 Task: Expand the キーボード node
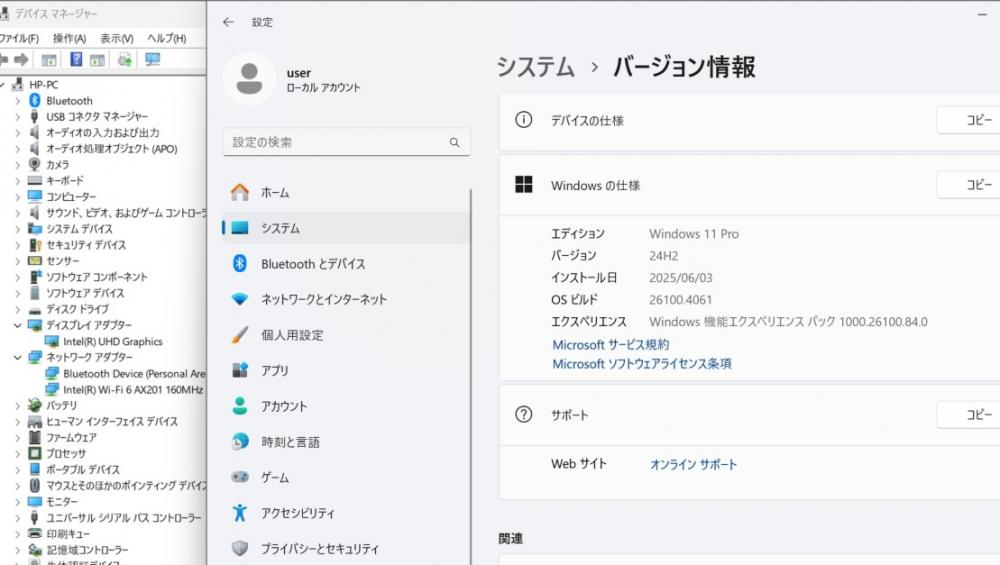[x=18, y=181]
